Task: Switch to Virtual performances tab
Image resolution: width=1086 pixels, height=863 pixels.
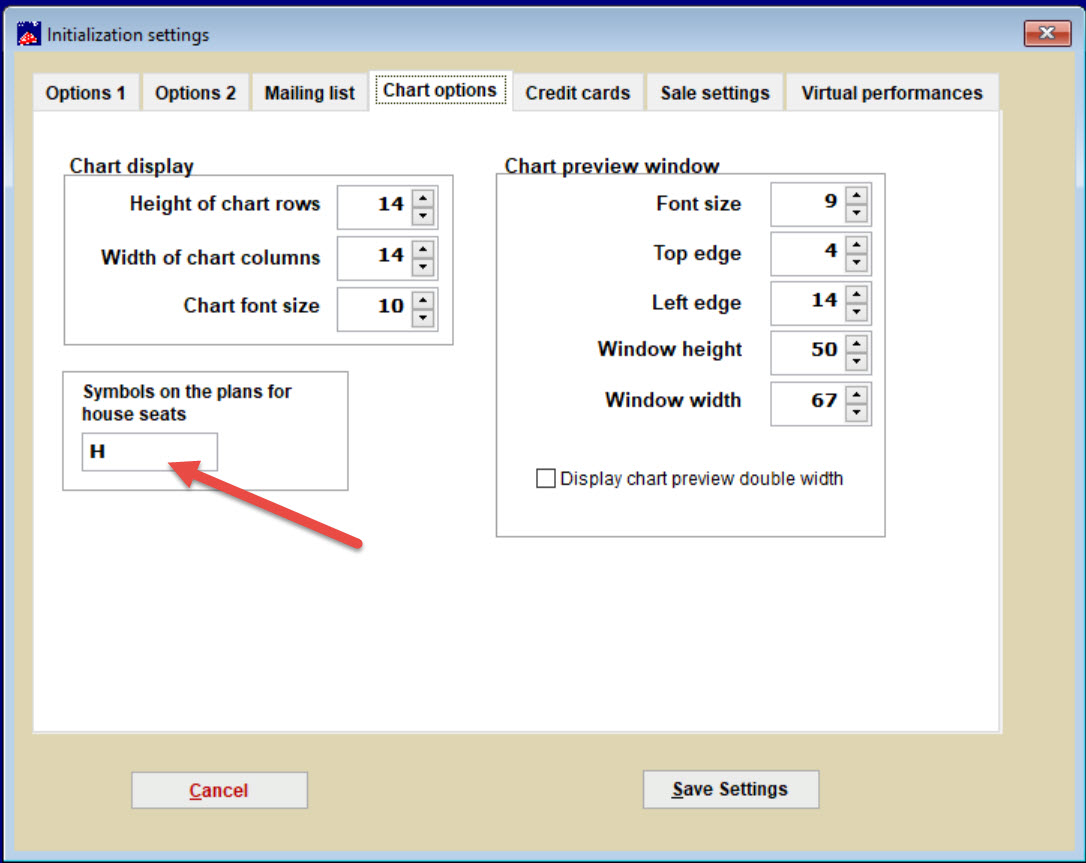Action: 891,93
